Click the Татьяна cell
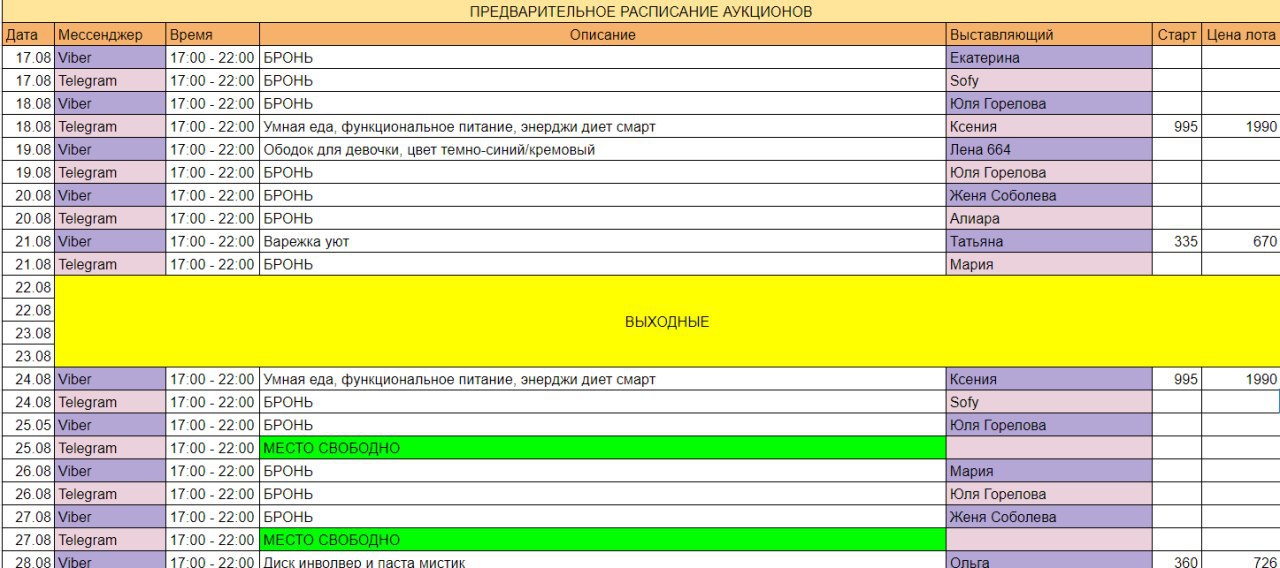1280x568 pixels. 1049,242
